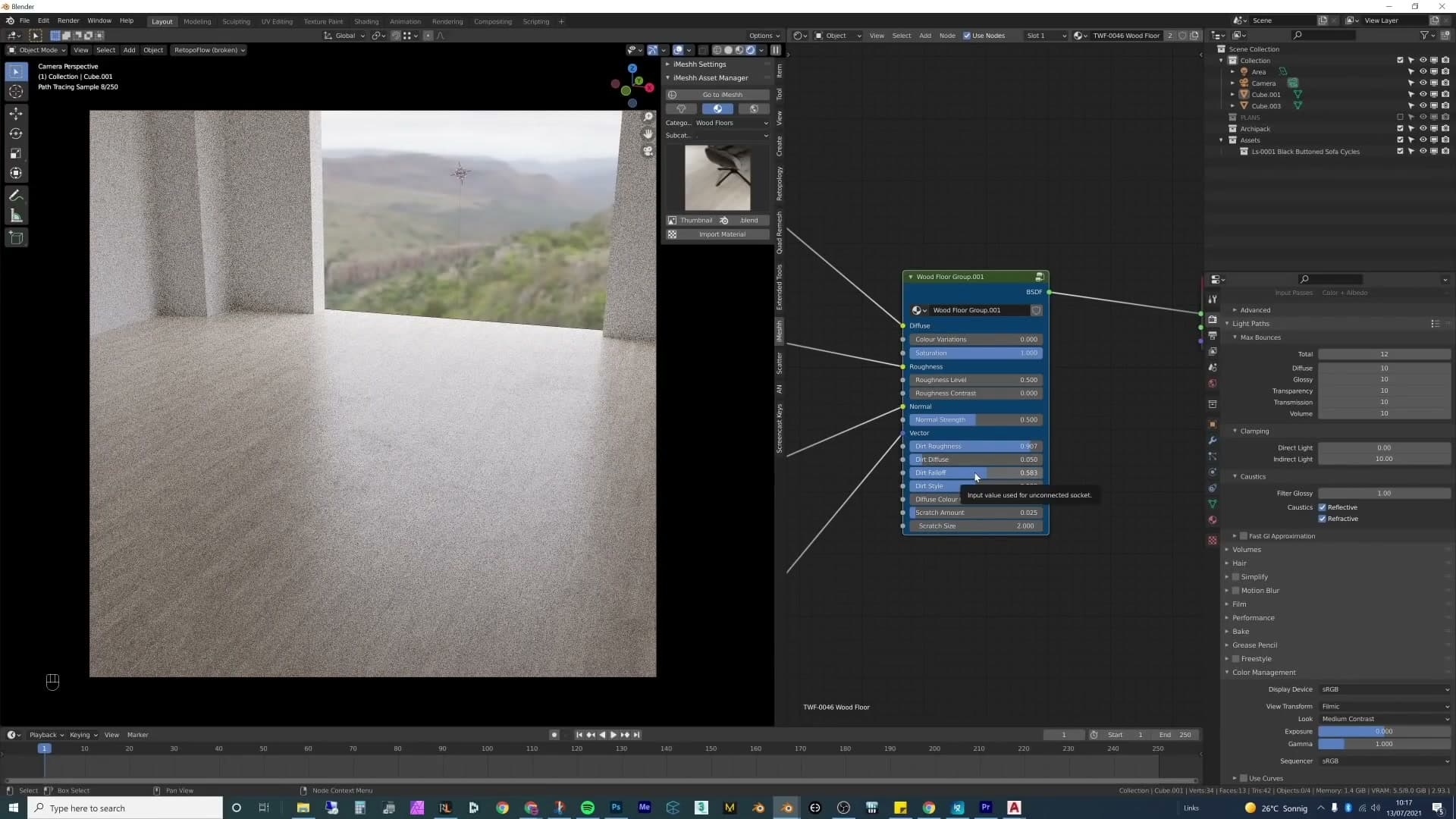Collapse the Light Paths panel
The image size is (1456, 819).
1250,324
